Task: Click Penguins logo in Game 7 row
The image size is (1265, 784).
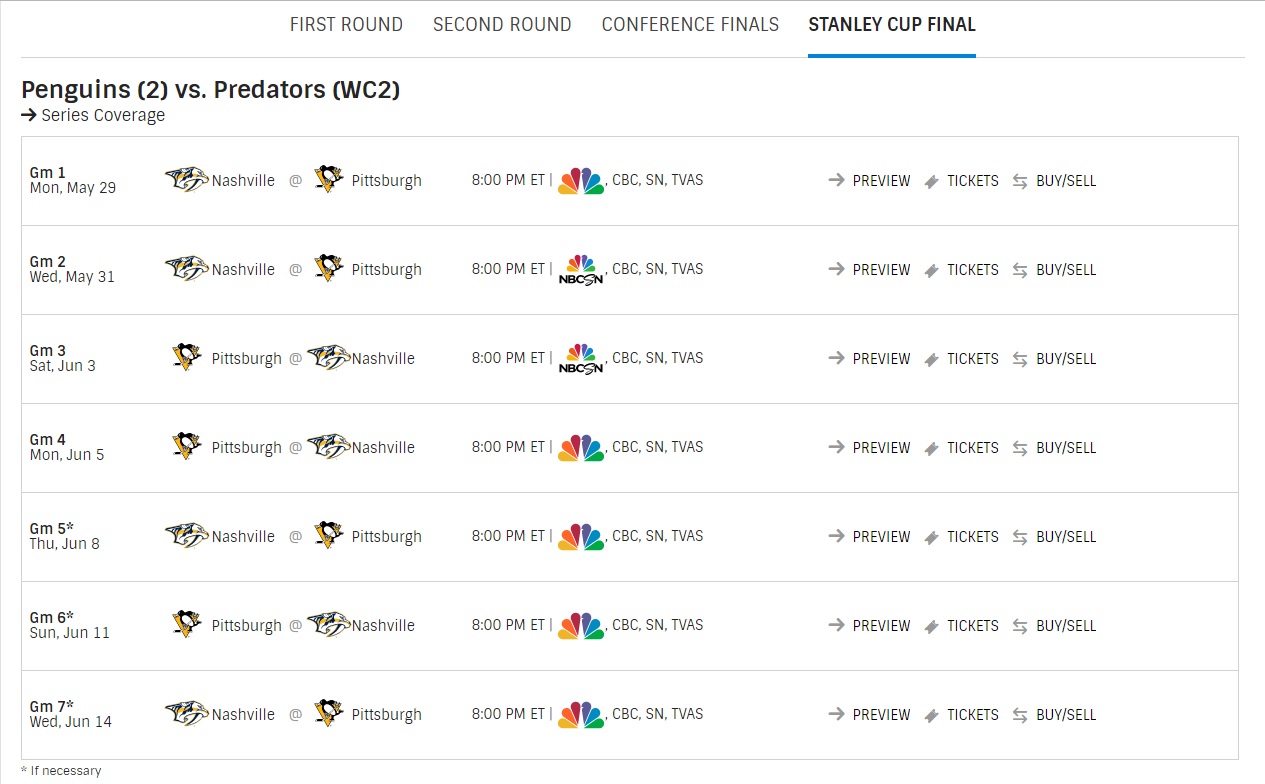Action: [x=328, y=714]
